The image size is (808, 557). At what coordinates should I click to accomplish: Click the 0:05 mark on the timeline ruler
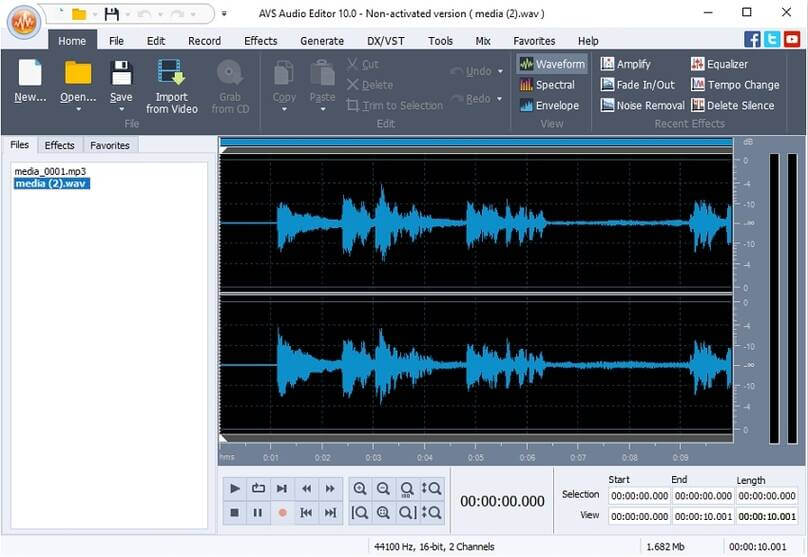point(476,457)
